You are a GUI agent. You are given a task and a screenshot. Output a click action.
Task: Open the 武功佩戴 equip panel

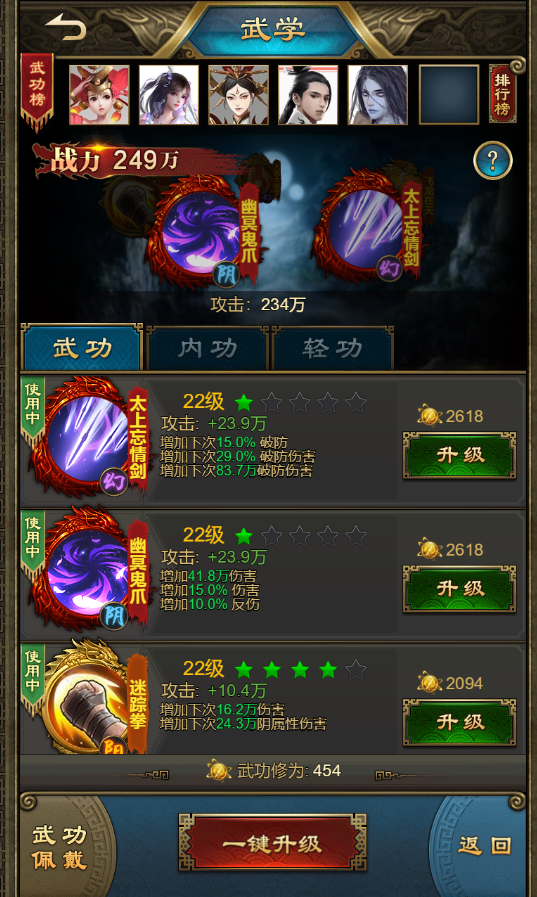(x=59, y=847)
